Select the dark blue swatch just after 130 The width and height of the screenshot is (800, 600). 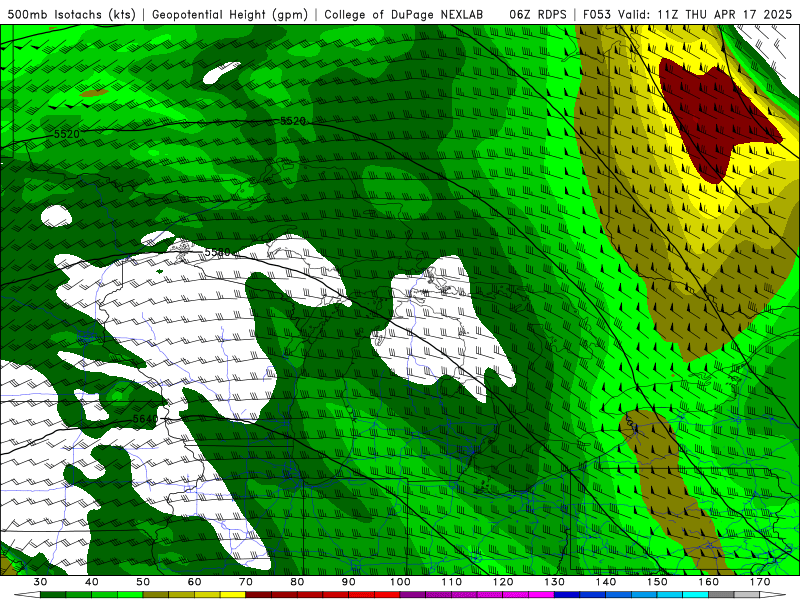pyautogui.click(x=567, y=595)
